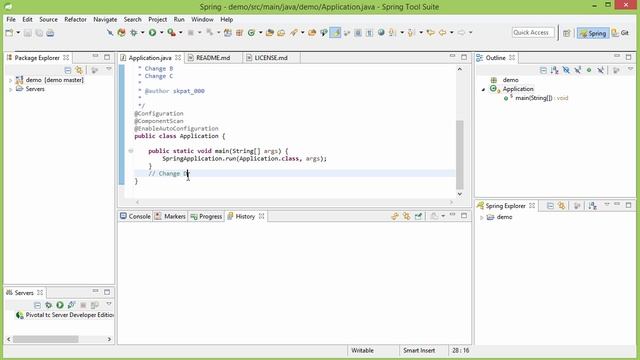Click the Stop server icon in Servers view
The width and height of the screenshot is (640, 360).
tap(83, 305)
